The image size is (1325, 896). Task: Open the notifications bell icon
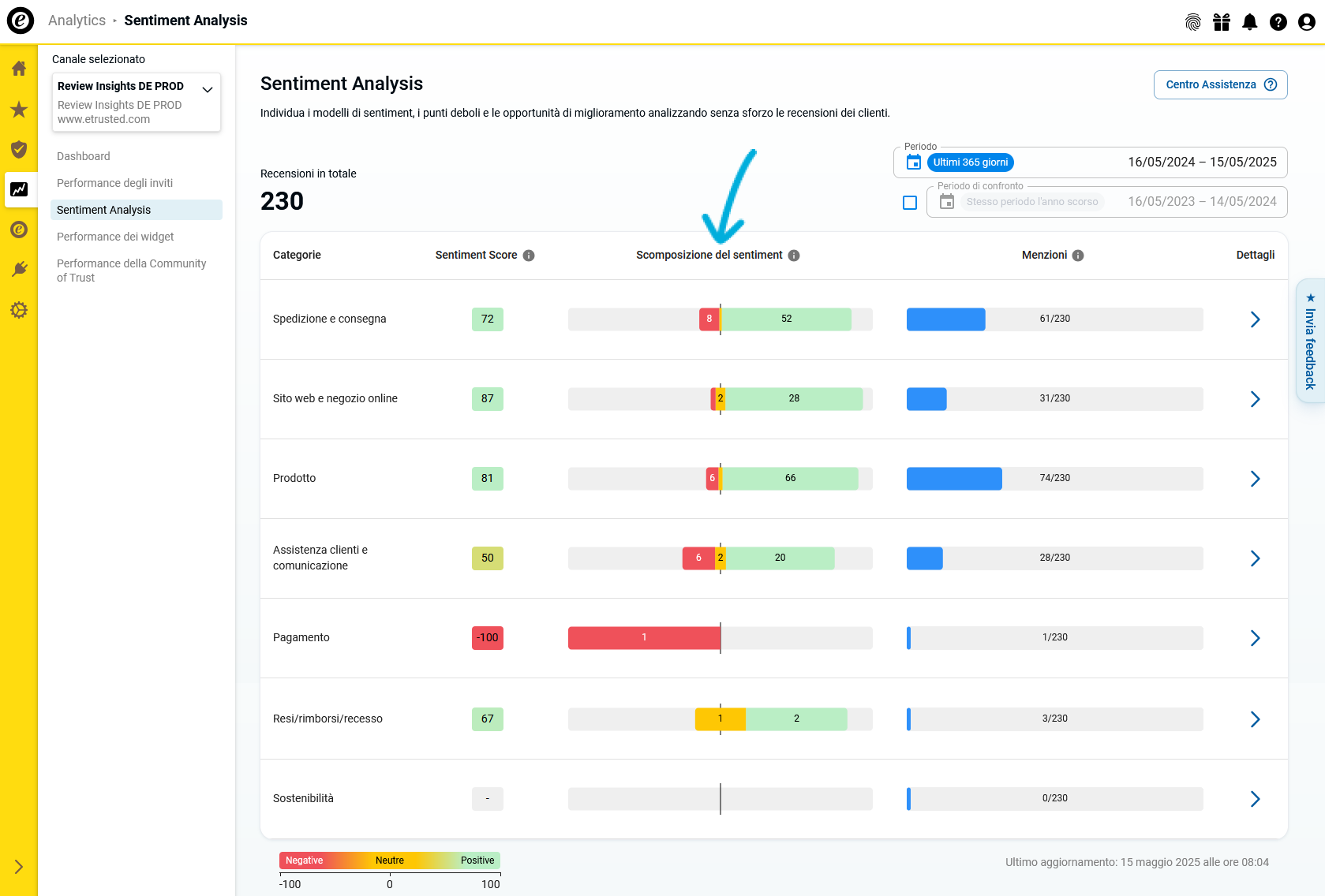pos(1249,22)
